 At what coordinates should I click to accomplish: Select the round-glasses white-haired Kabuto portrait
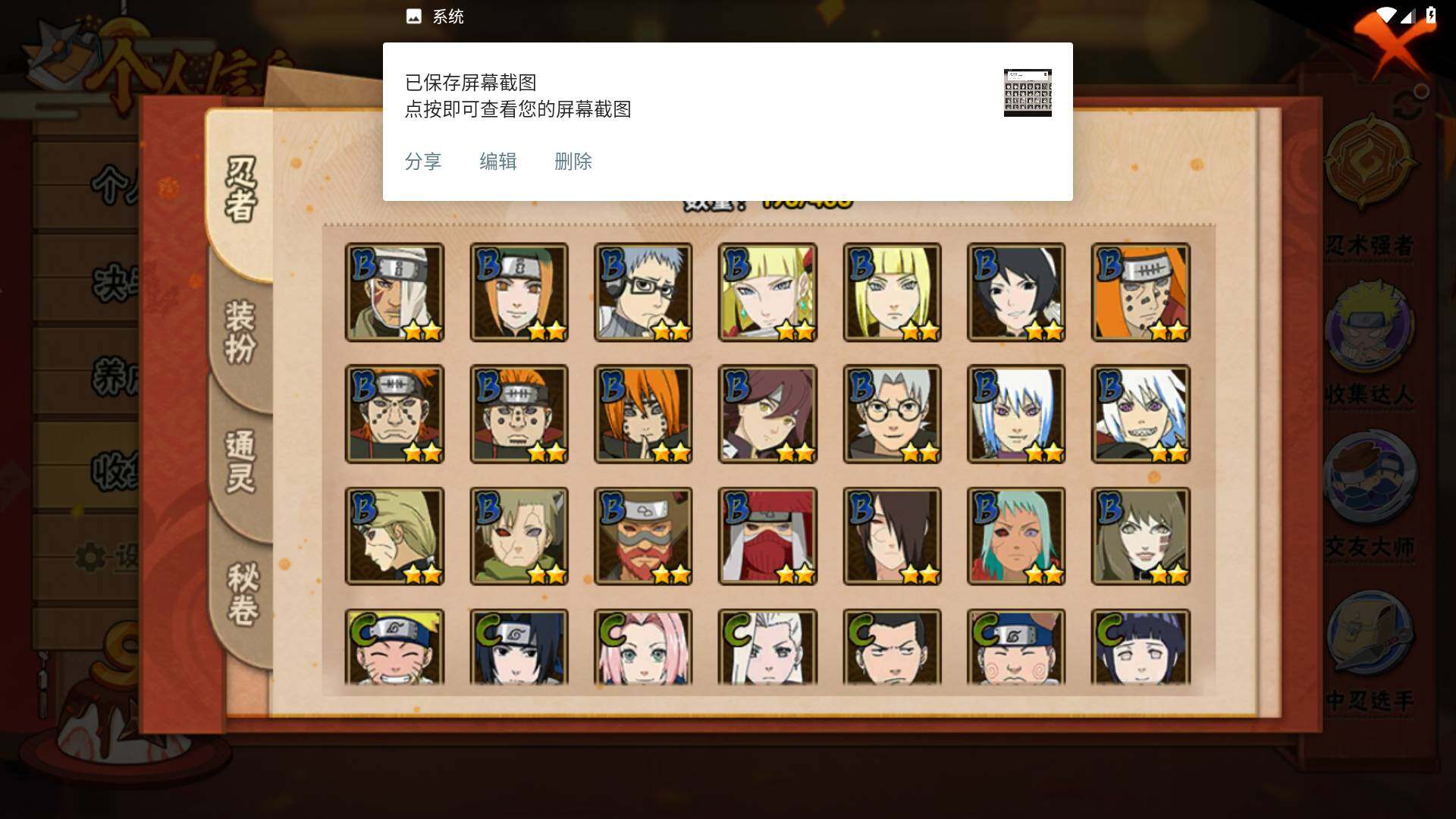pyautogui.click(x=892, y=414)
